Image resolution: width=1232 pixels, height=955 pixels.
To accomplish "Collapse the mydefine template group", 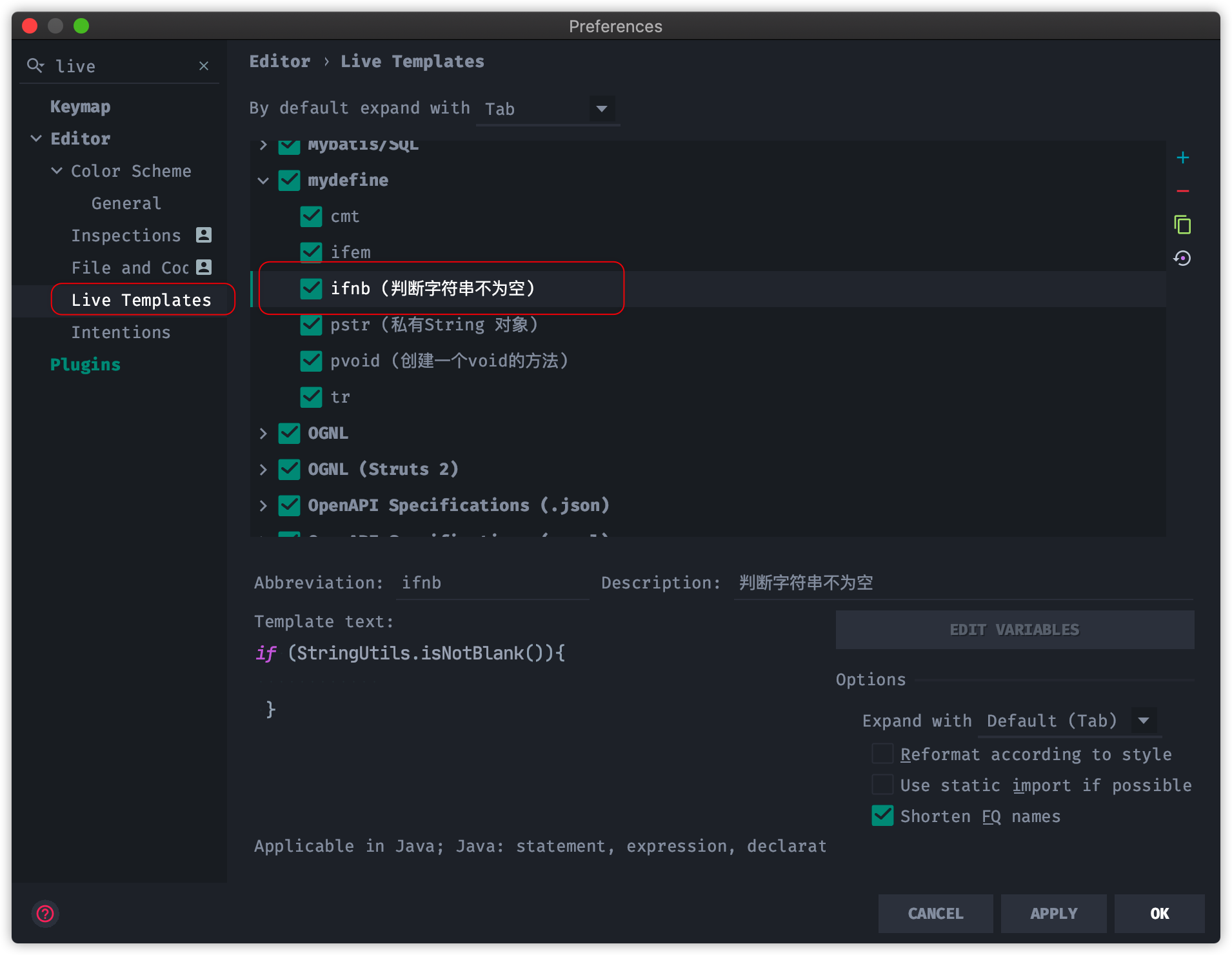I will click(263, 181).
